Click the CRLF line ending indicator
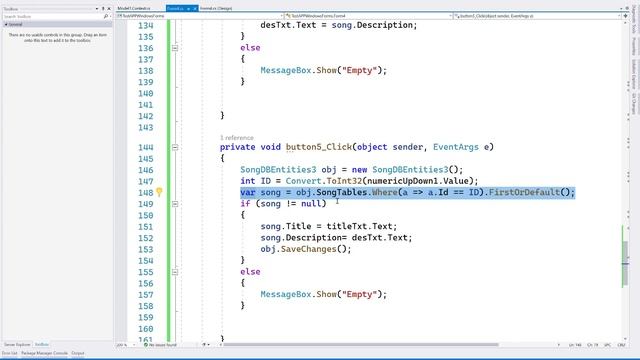Viewport: 640px width, 360px height. (622, 345)
